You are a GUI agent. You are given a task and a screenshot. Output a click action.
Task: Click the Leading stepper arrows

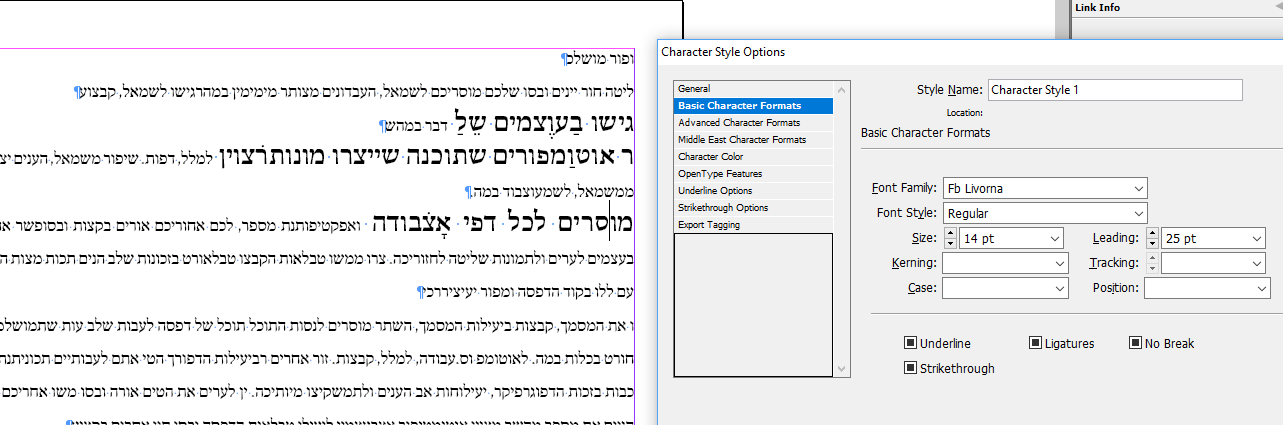[x=1153, y=238]
